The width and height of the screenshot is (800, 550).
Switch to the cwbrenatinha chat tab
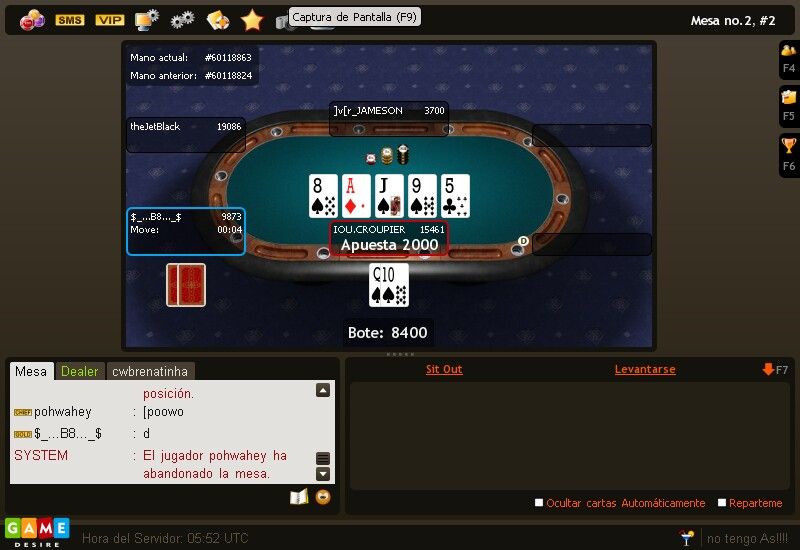pyautogui.click(x=150, y=371)
